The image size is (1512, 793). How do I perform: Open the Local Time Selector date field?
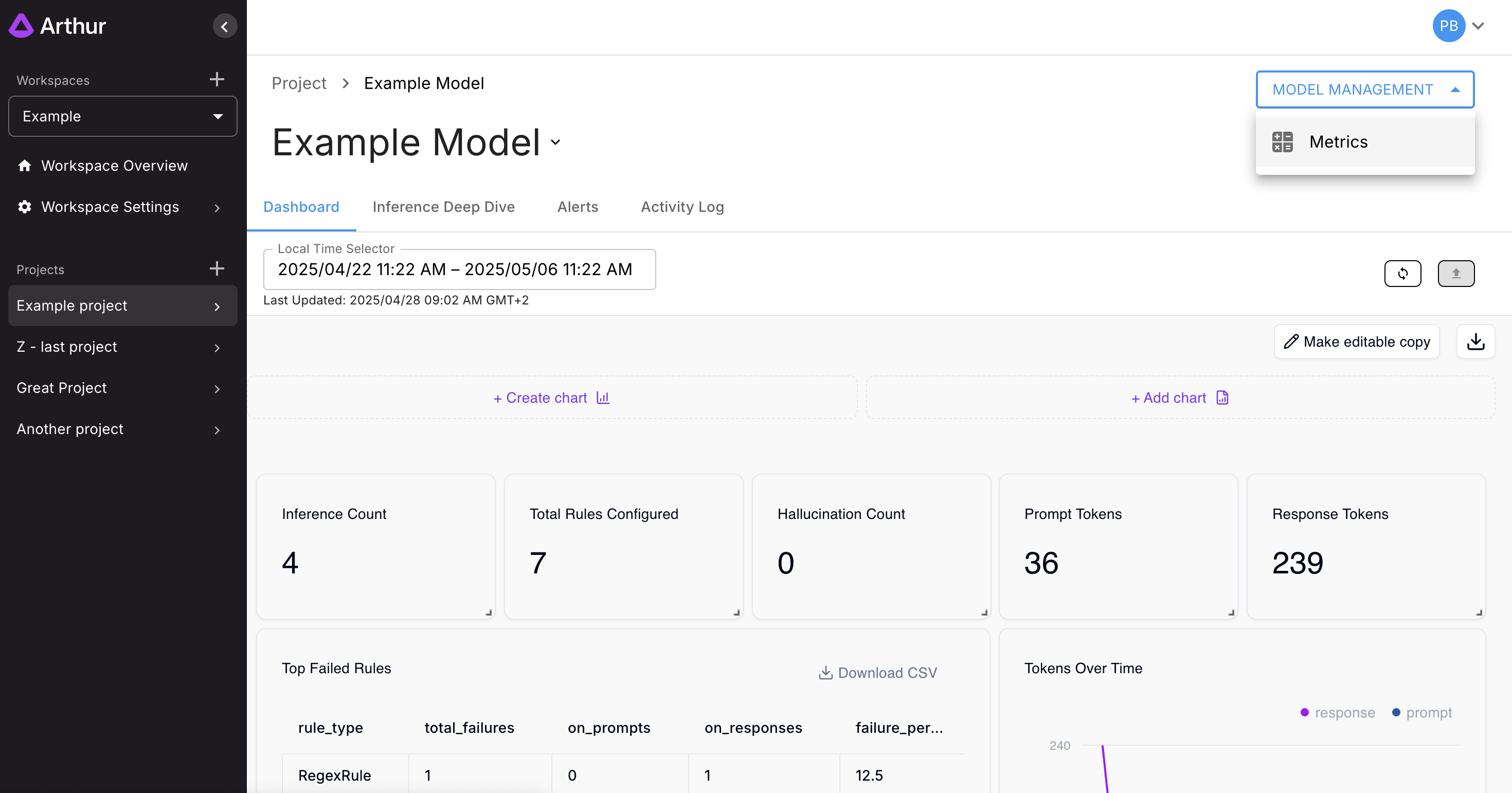459,269
